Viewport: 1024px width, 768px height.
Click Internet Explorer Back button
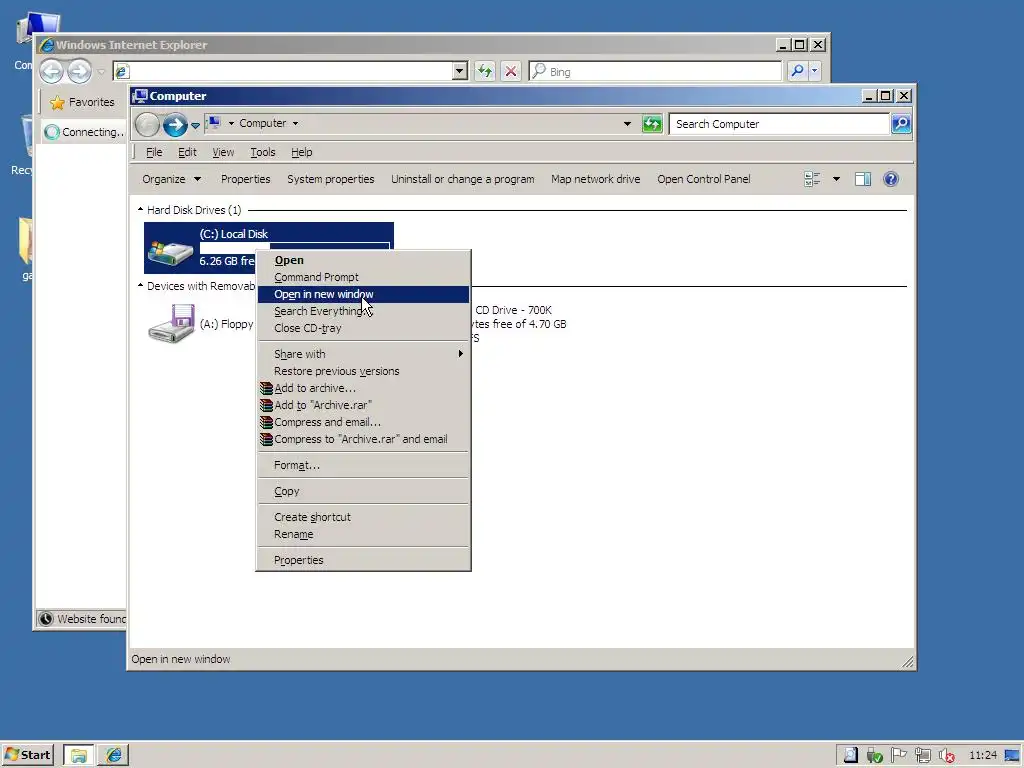click(52, 71)
